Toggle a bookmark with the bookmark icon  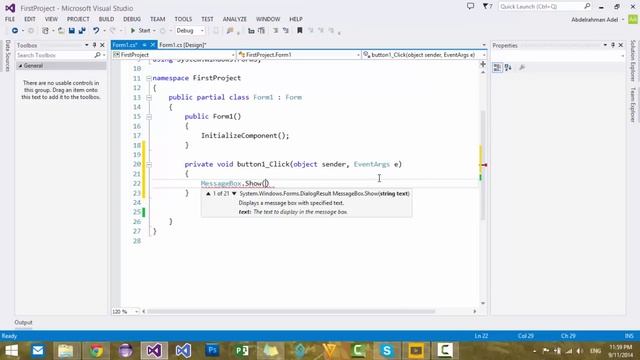[x=300, y=31]
